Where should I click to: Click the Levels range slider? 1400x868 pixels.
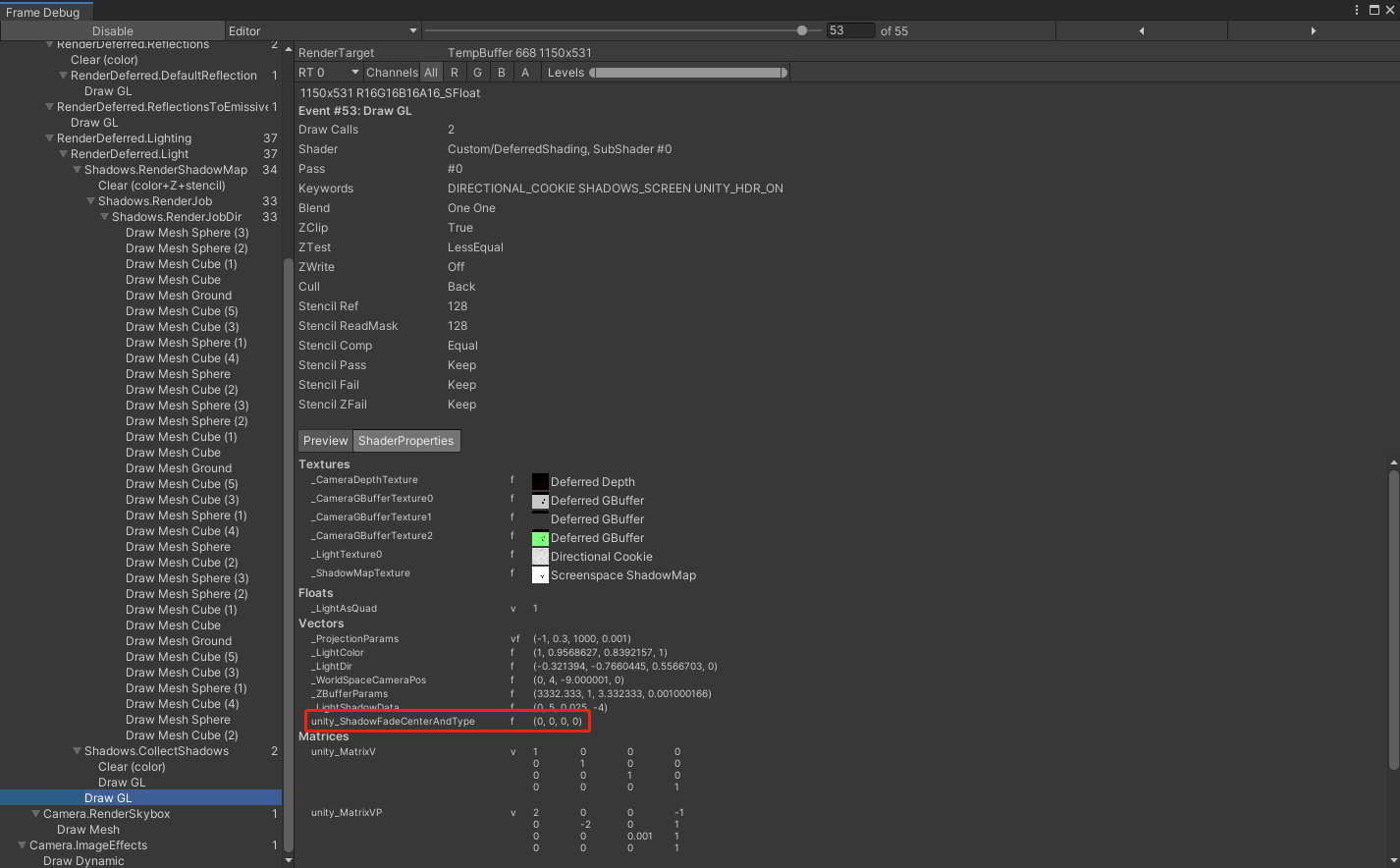[x=688, y=73]
